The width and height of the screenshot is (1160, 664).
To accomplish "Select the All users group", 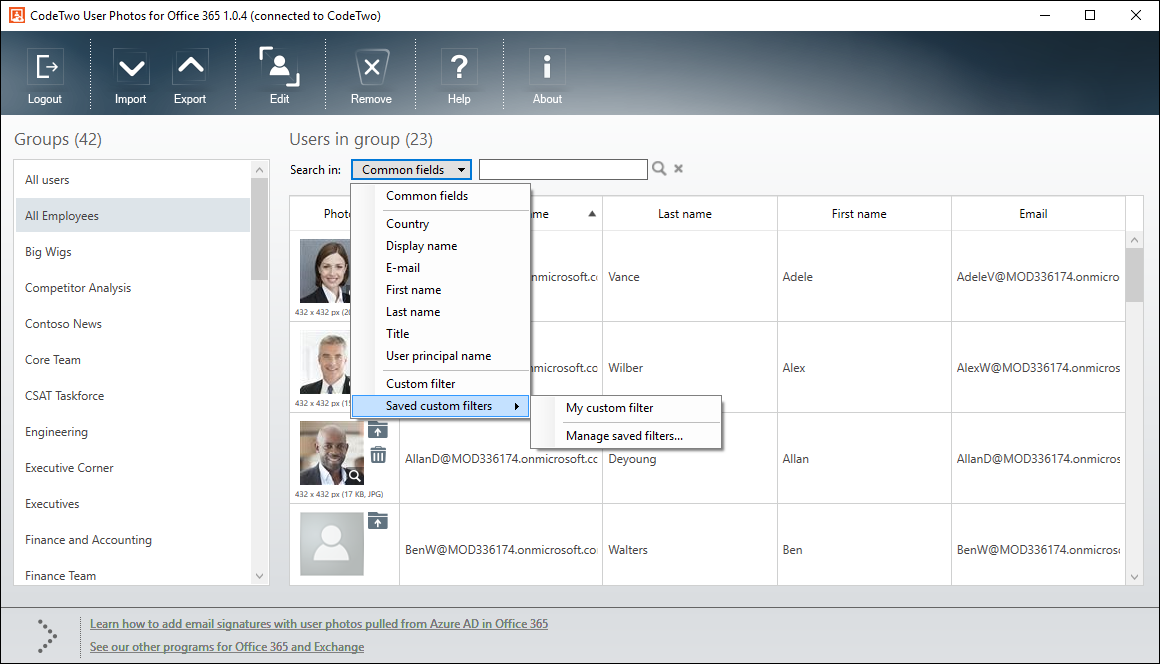I will click(x=133, y=180).
